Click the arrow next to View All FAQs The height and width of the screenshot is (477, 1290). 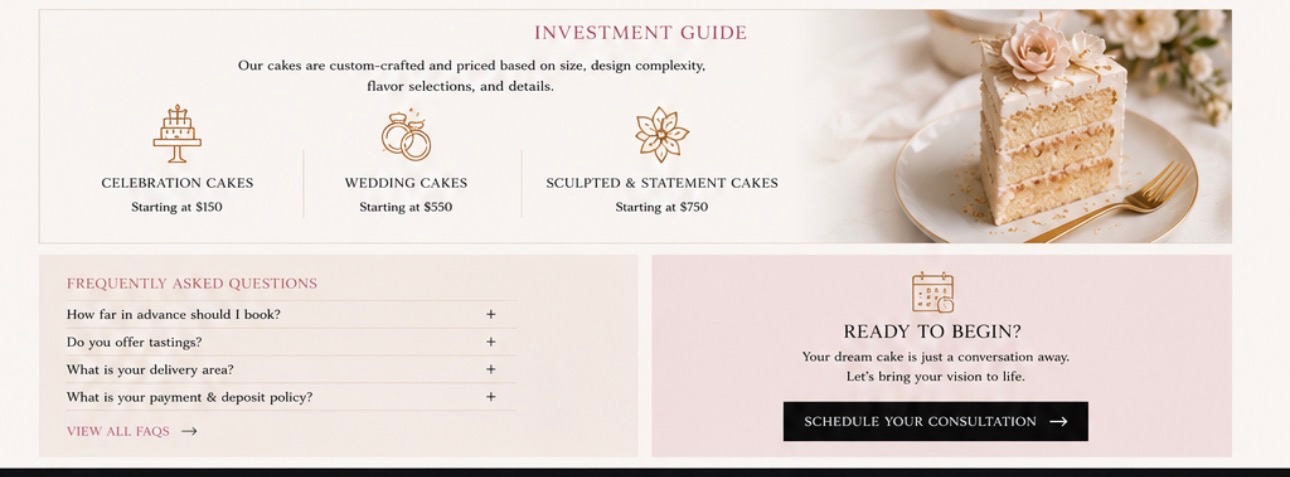click(x=189, y=431)
